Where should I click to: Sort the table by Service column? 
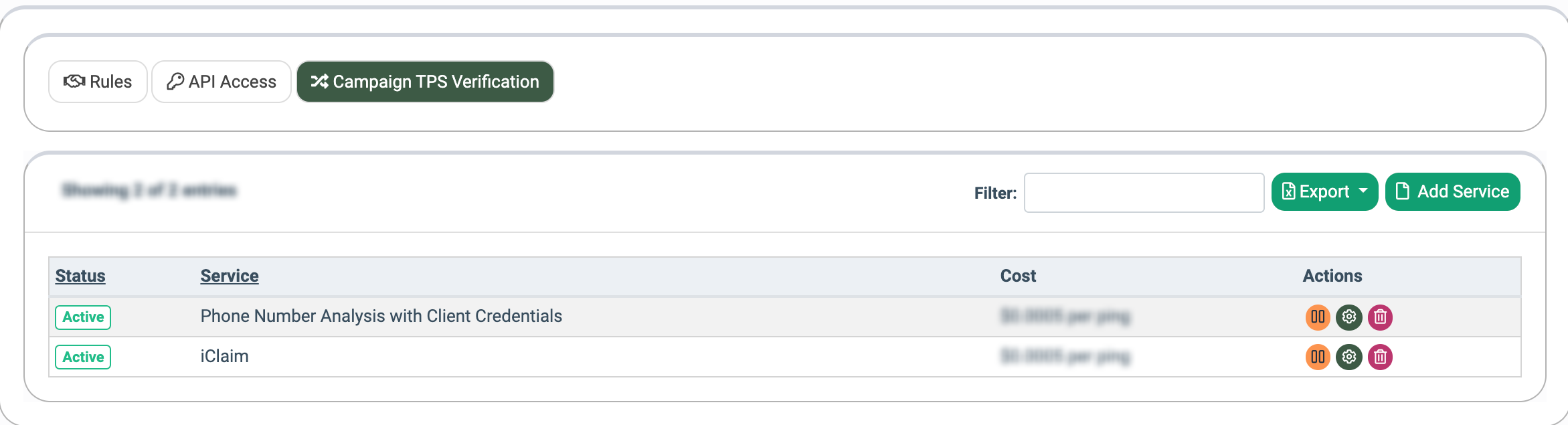point(230,276)
